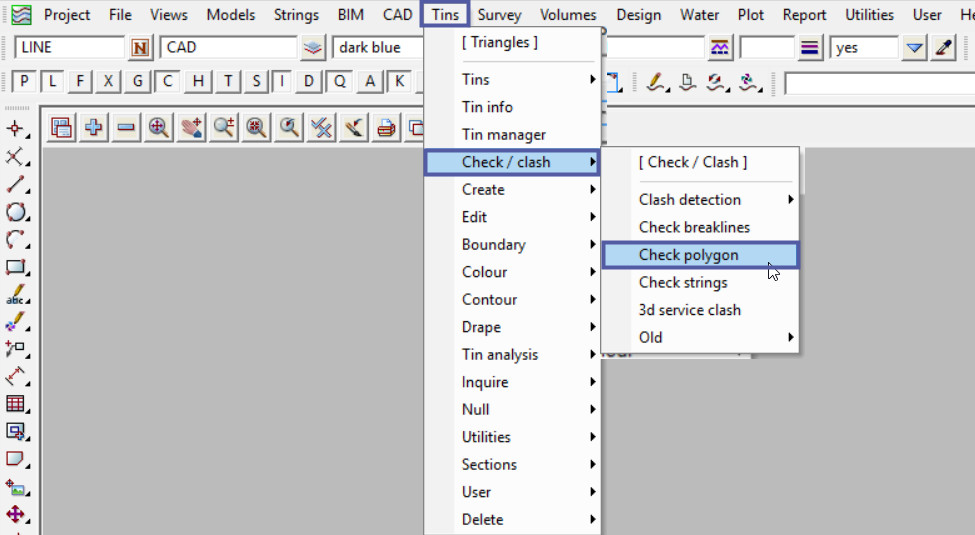This screenshot has height=535, width=975.
Task: Open the model layers icon beside CAD field
Action: tap(314, 48)
